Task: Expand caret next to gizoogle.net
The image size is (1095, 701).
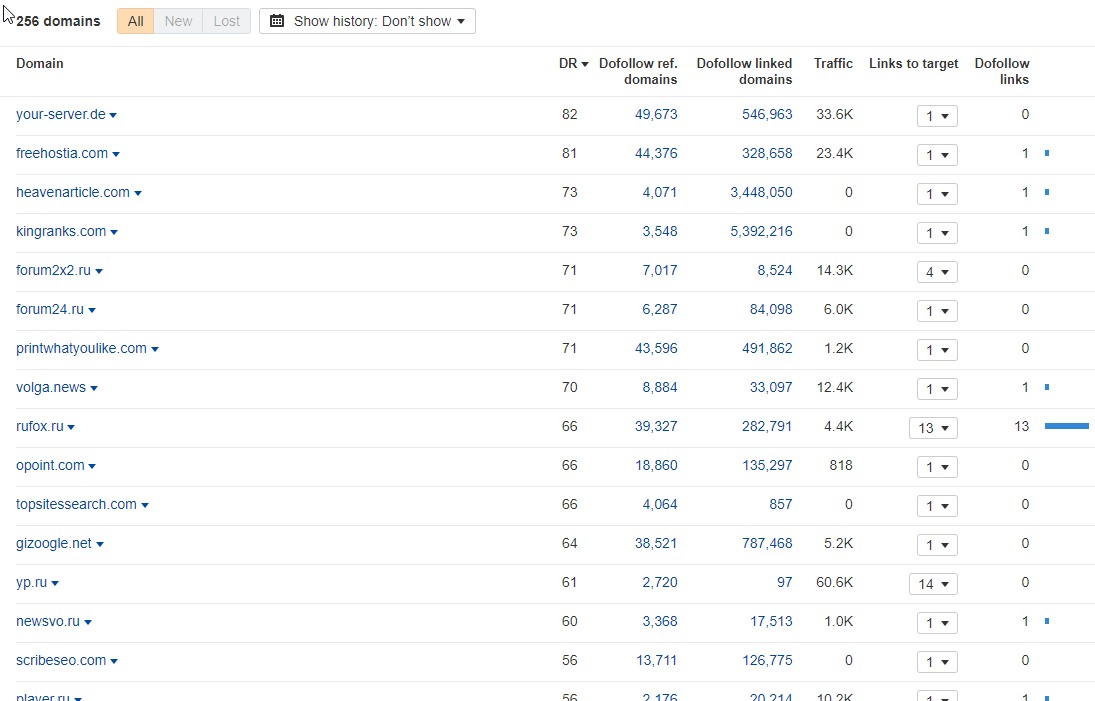Action: click(100, 545)
